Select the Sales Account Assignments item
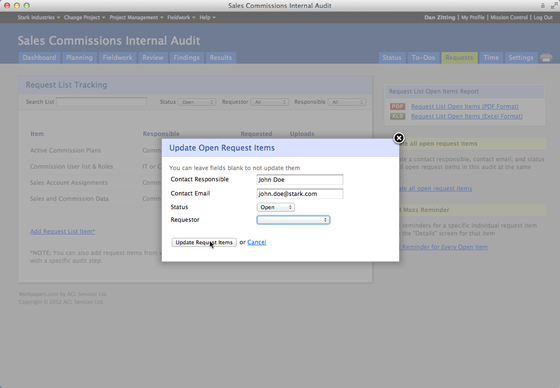The image size is (560, 388). pos(69,183)
